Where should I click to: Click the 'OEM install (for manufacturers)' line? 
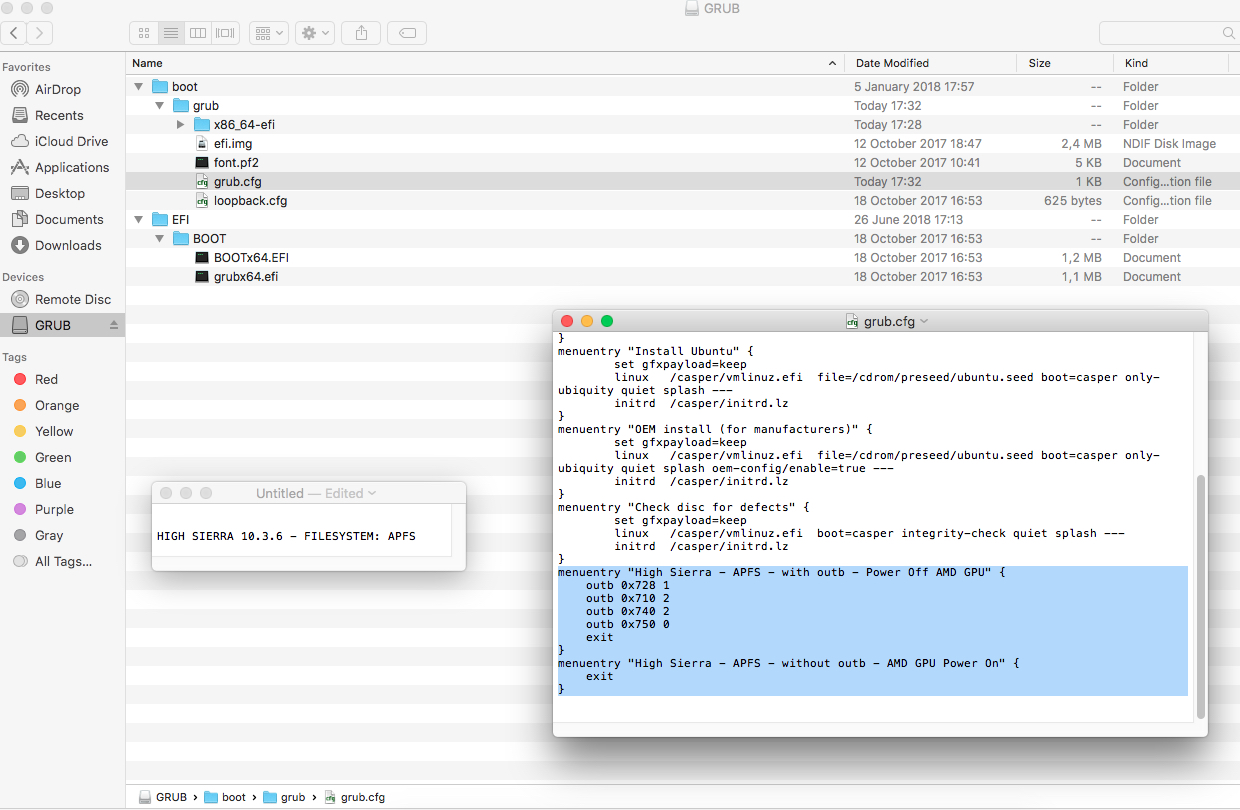[x=715, y=430]
